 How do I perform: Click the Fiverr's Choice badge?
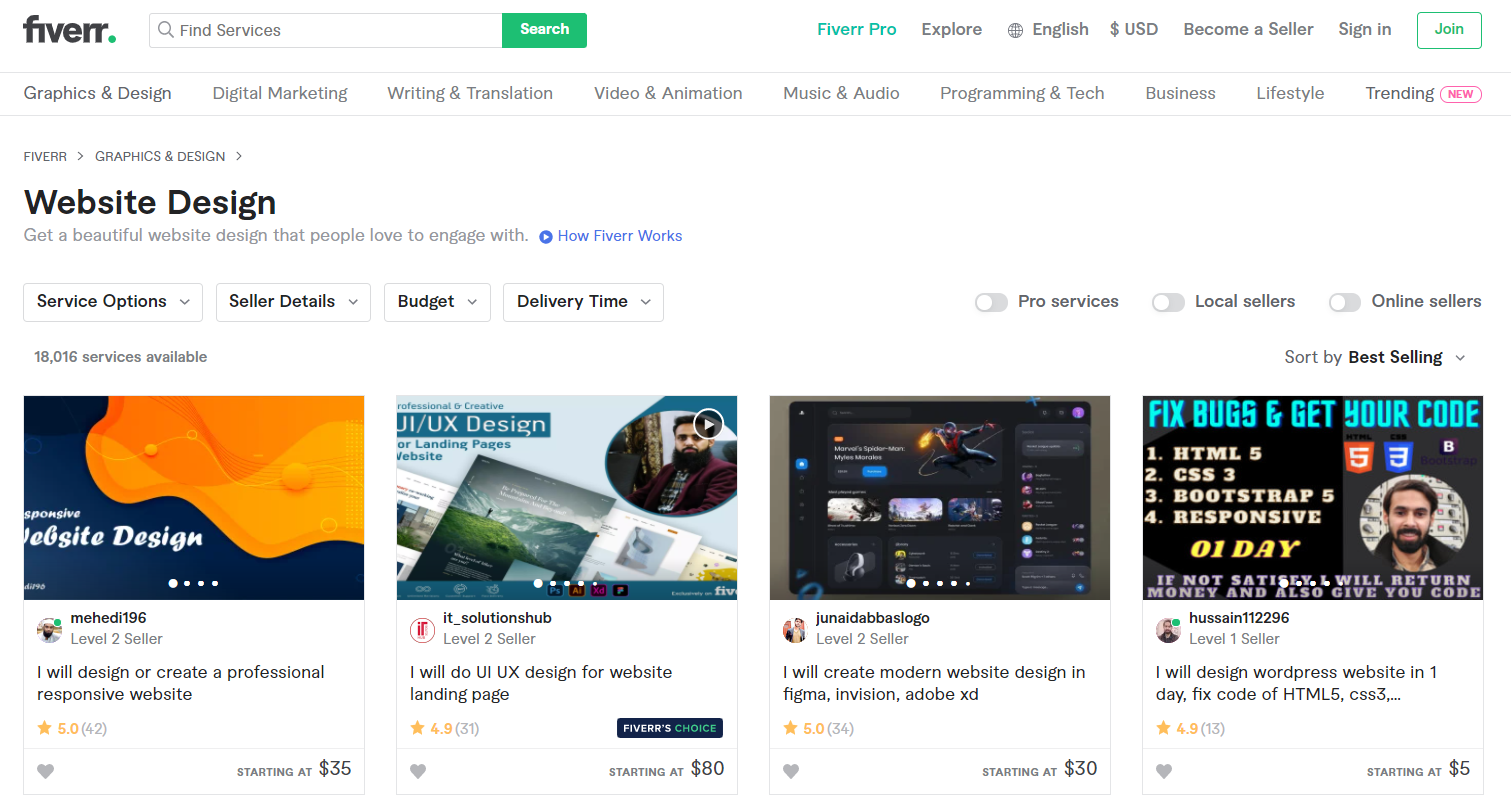(x=670, y=728)
